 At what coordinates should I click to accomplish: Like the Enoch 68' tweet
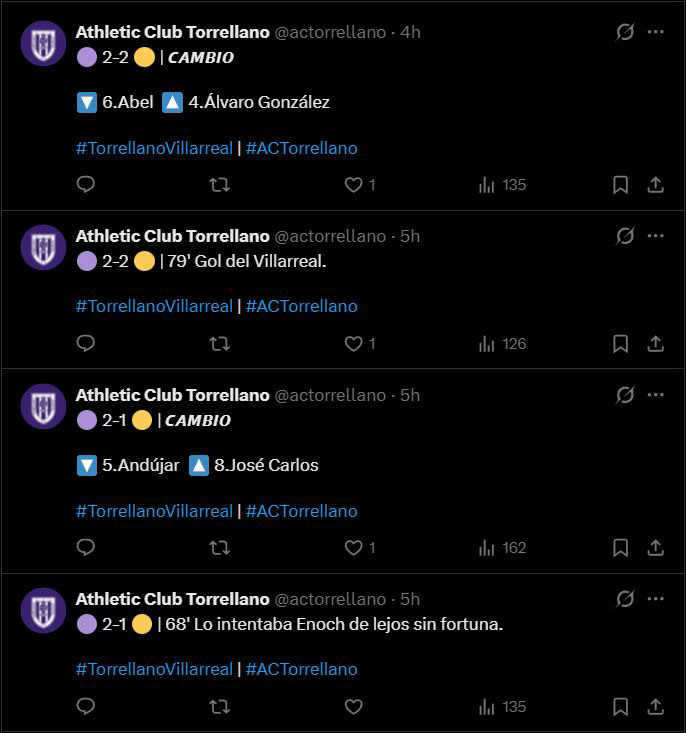tap(353, 707)
